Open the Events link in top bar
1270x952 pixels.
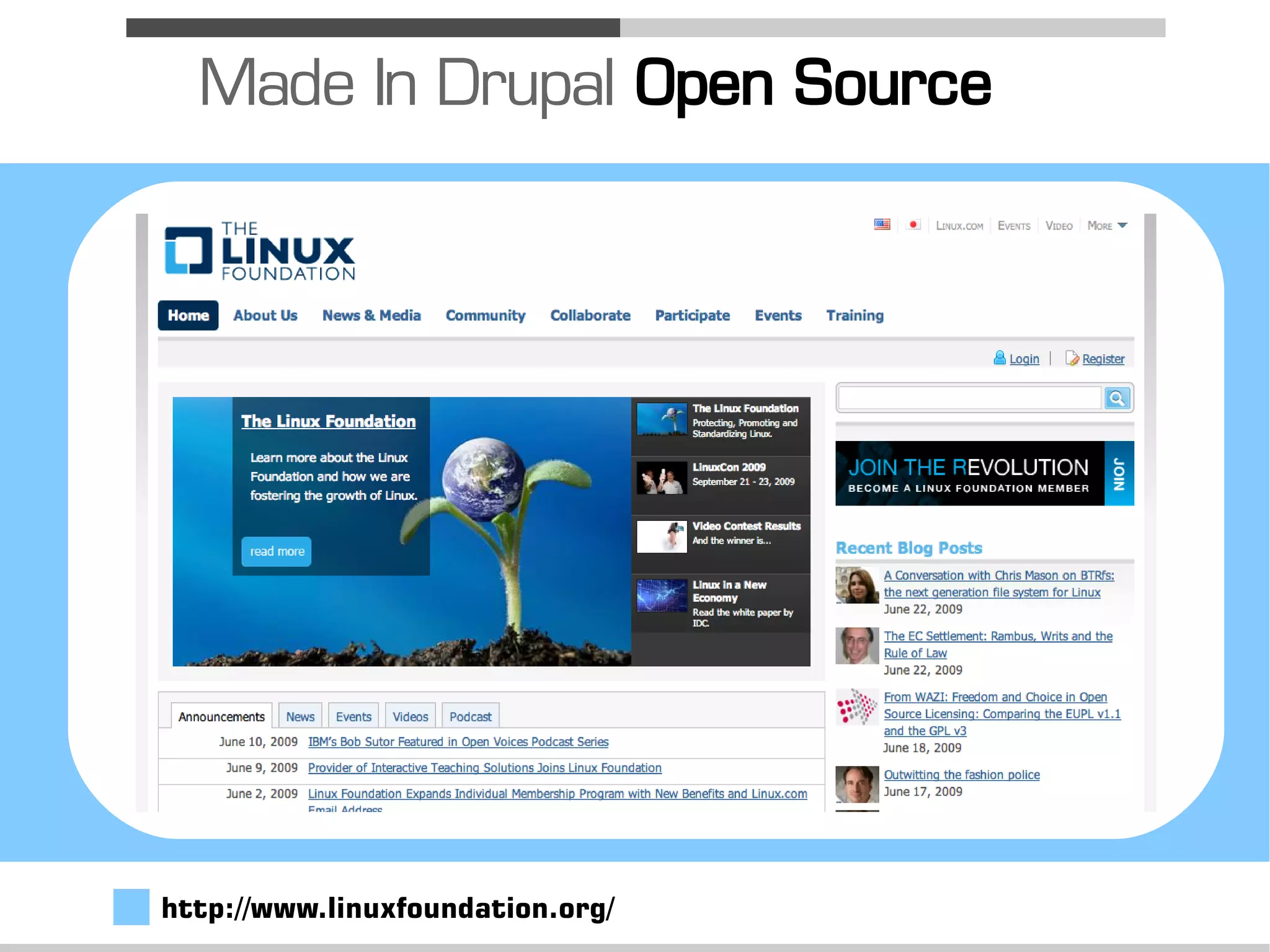(x=1014, y=226)
